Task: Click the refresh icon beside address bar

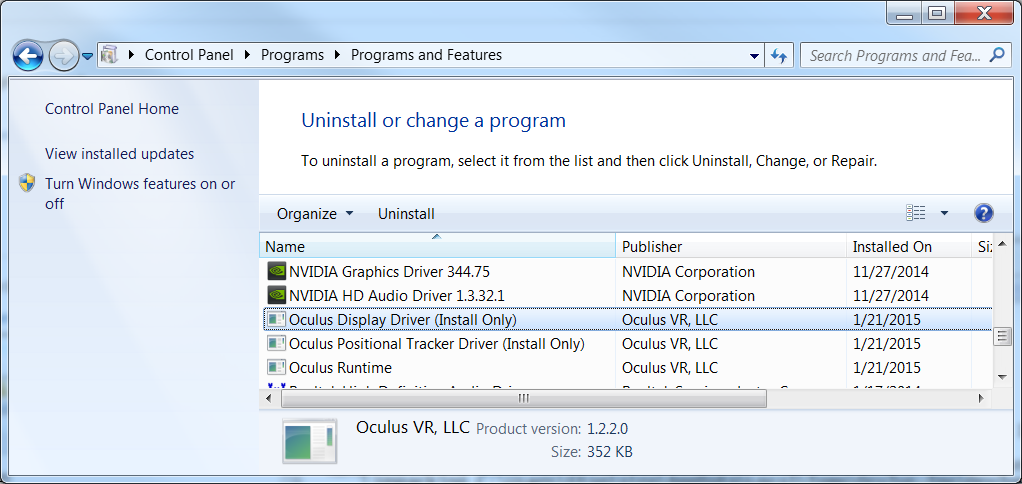Action: click(x=780, y=56)
